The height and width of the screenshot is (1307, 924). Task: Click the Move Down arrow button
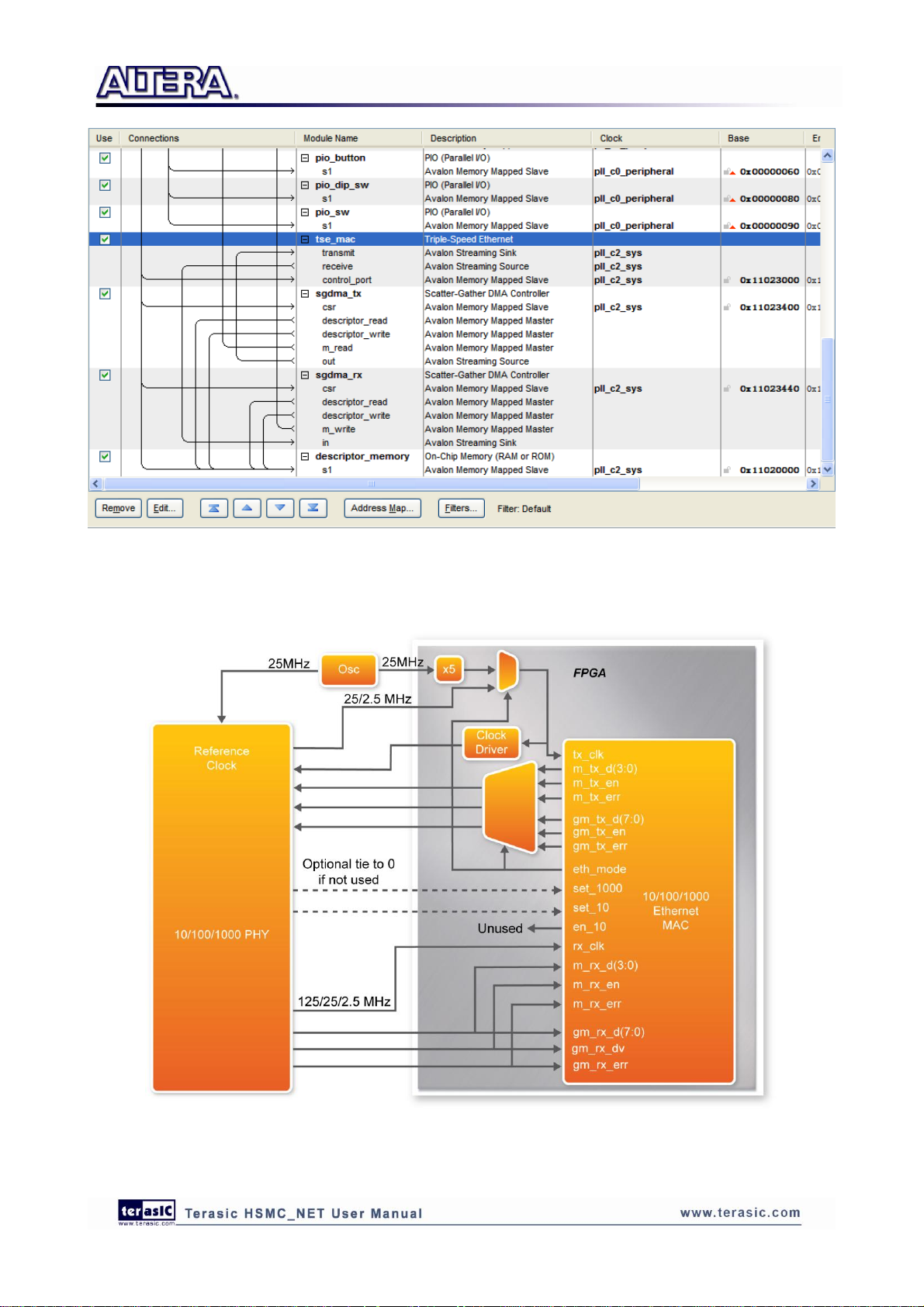pyautogui.click(x=280, y=508)
